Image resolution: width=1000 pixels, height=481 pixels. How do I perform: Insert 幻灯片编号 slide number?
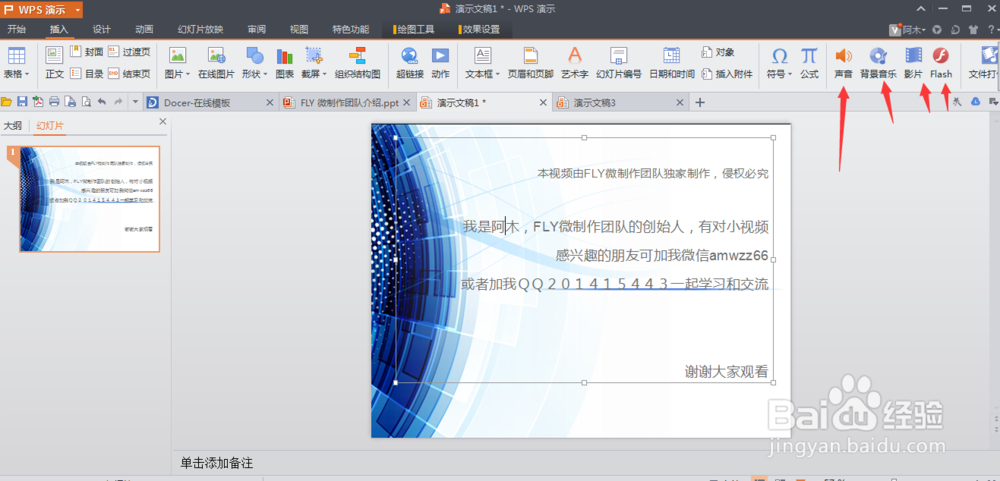[x=619, y=63]
